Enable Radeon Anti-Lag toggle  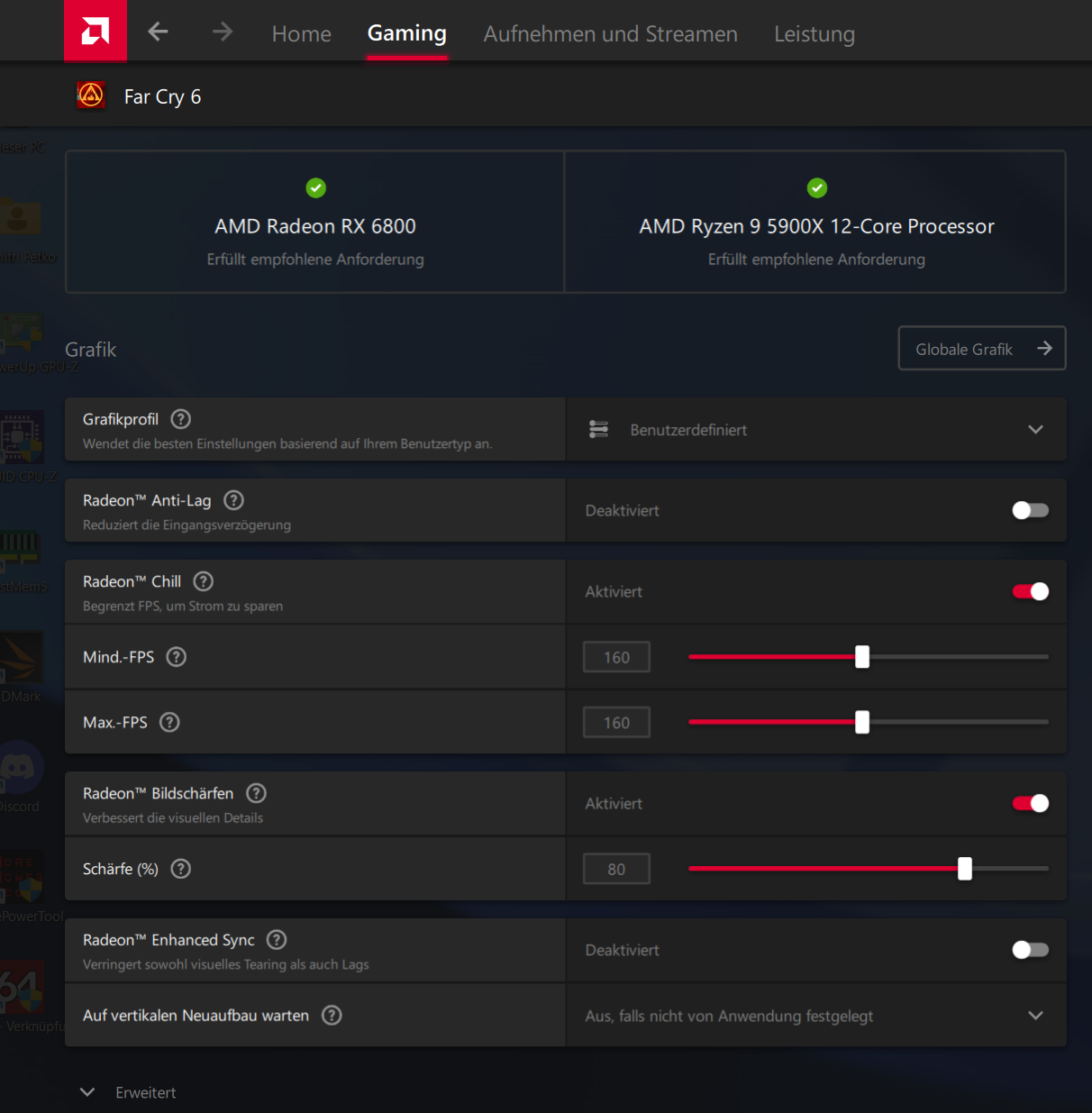1031,510
